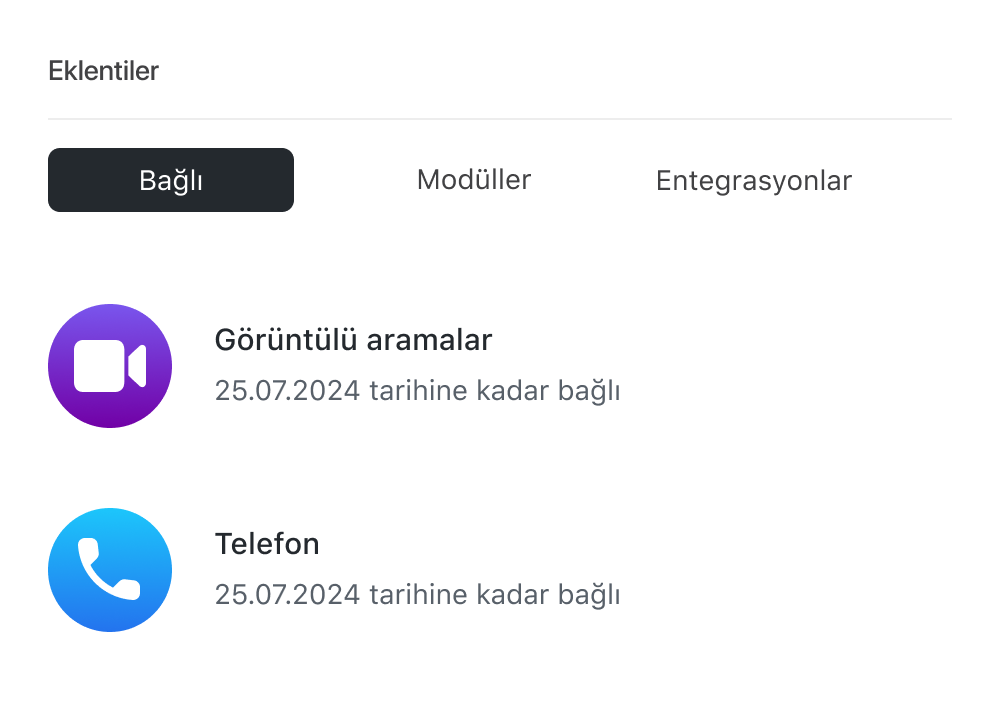The height and width of the screenshot is (716, 1008).
Task: Click the purple video camera icon
Action: click(x=110, y=366)
